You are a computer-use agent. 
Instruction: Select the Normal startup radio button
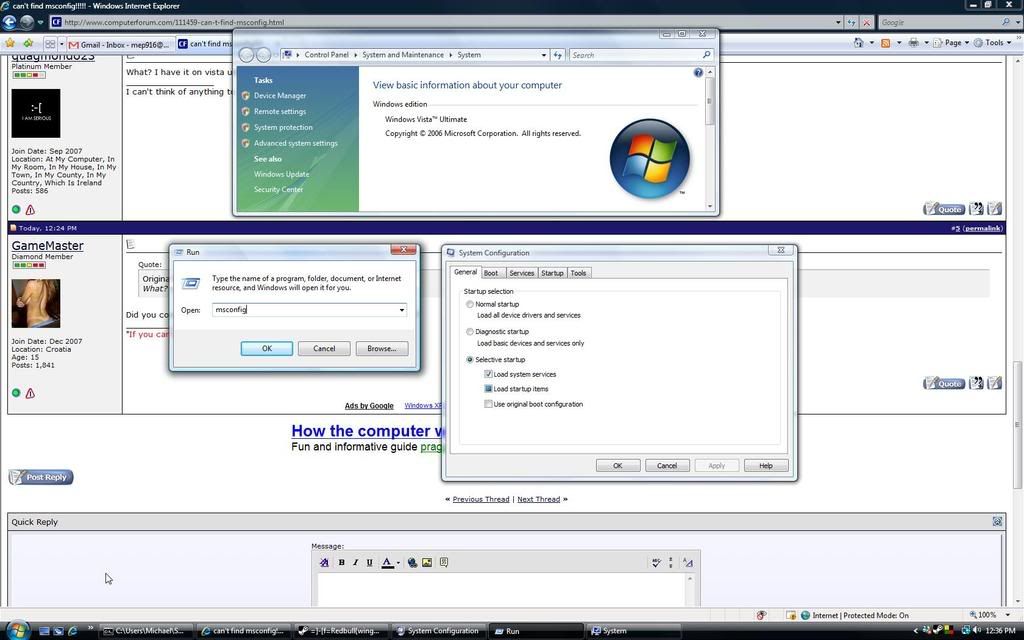[x=470, y=304]
